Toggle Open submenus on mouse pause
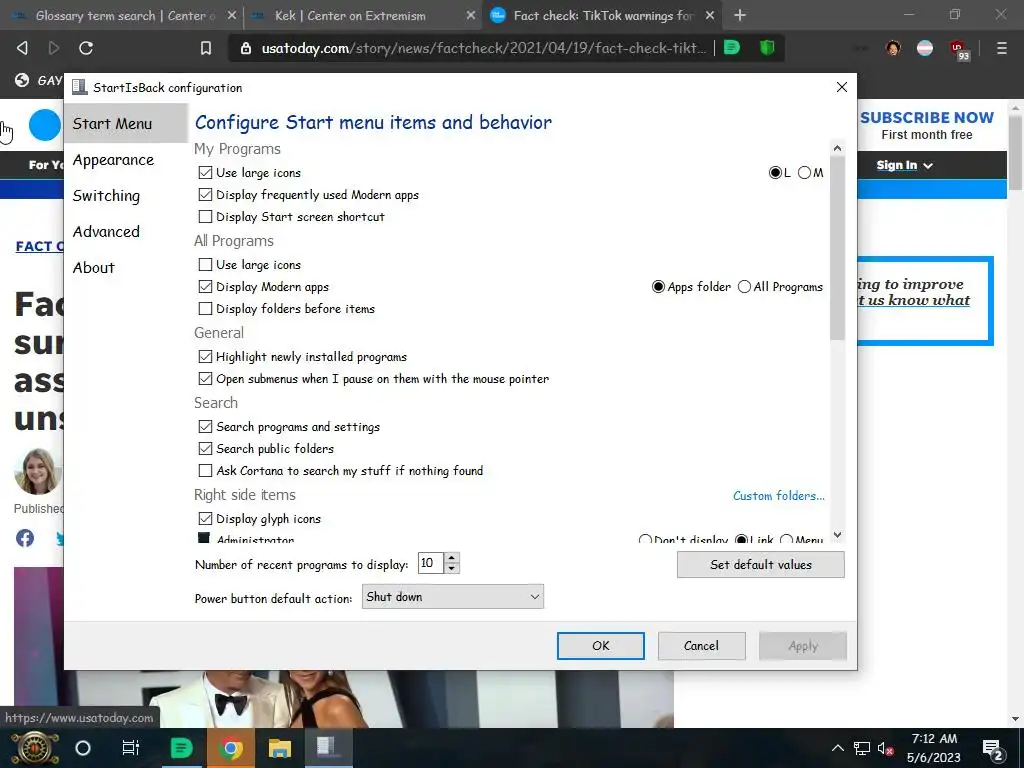This screenshot has width=1024, height=768. pyautogui.click(x=205, y=378)
